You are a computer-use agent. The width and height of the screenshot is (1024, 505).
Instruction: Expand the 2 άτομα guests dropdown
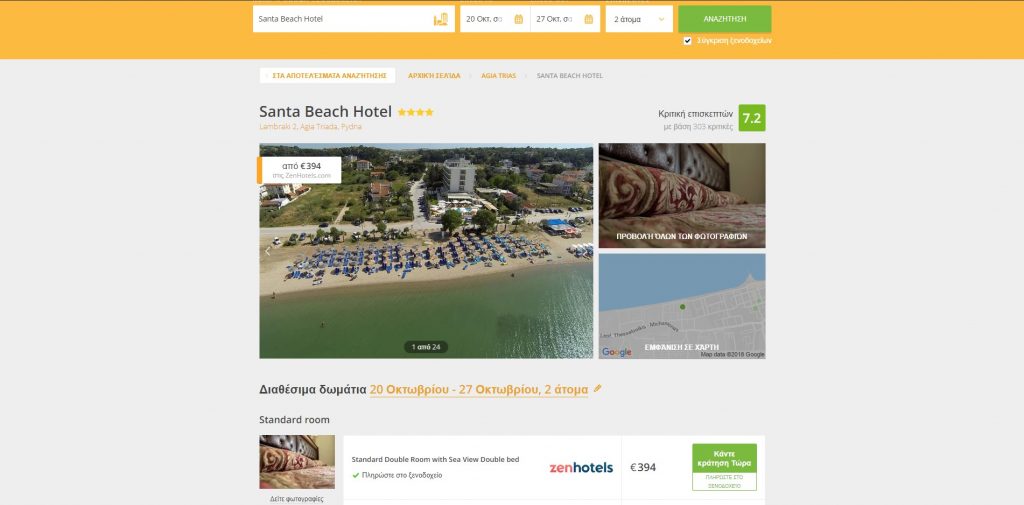click(639, 19)
